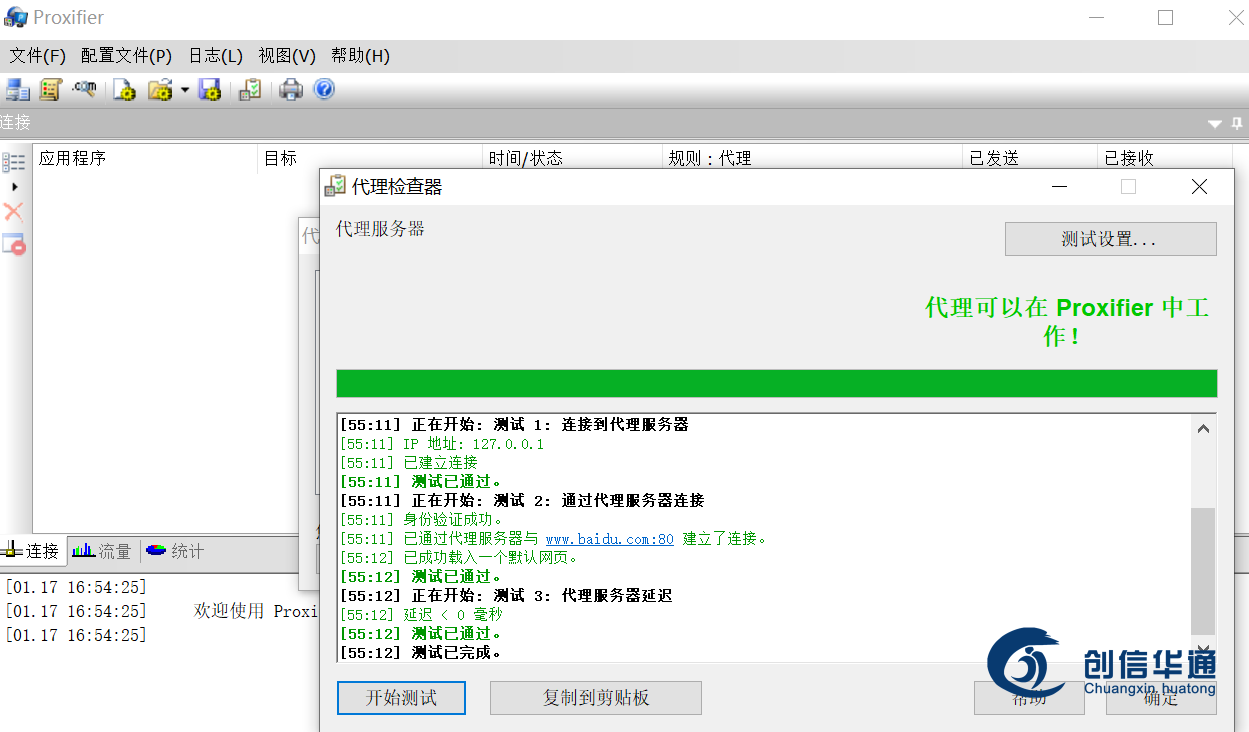Viewport: 1249px width, 732px height.
Task: Open Proxification Rules scroll icon
Action: tap(50, 90)
